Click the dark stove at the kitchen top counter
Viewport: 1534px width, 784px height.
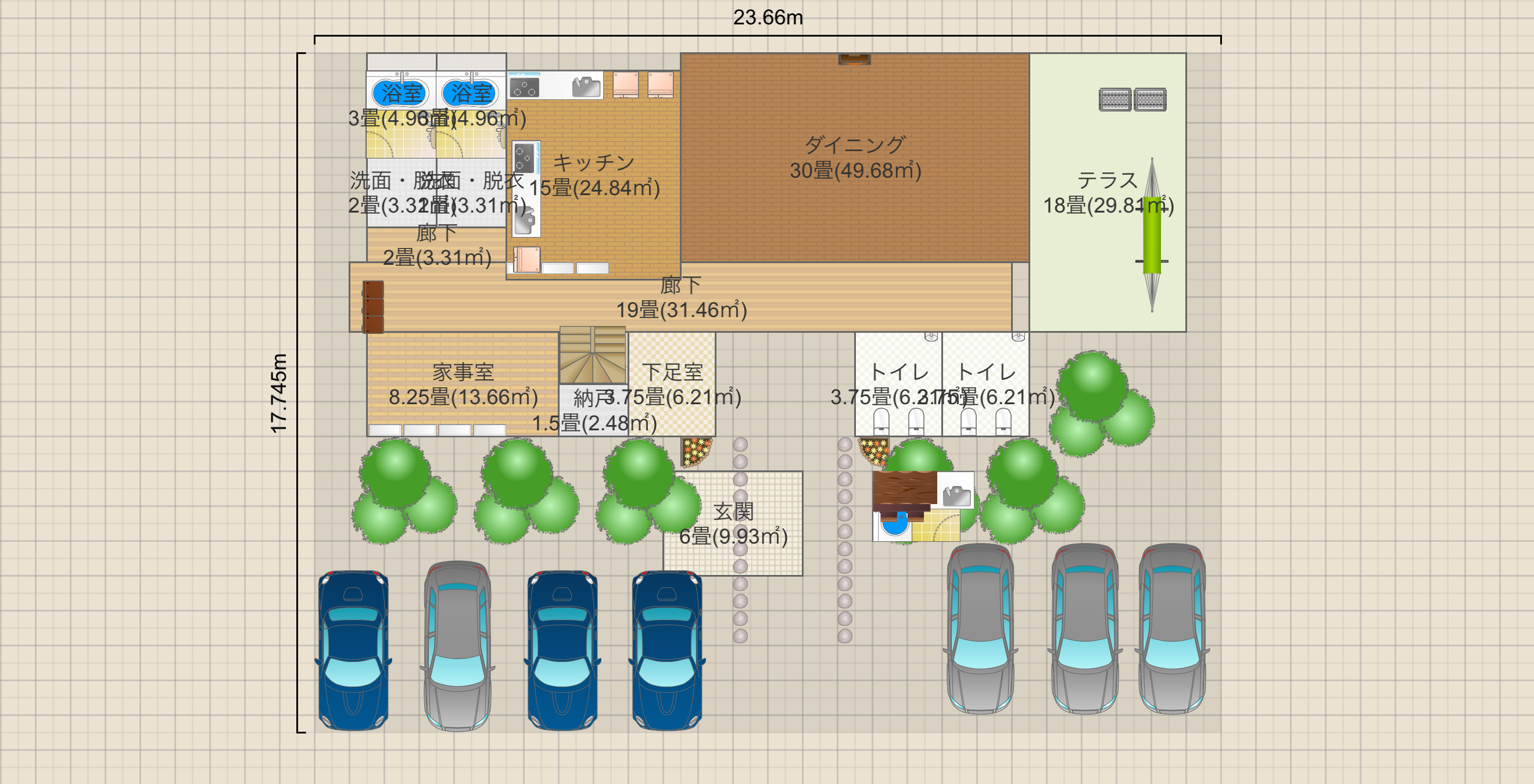524,88
